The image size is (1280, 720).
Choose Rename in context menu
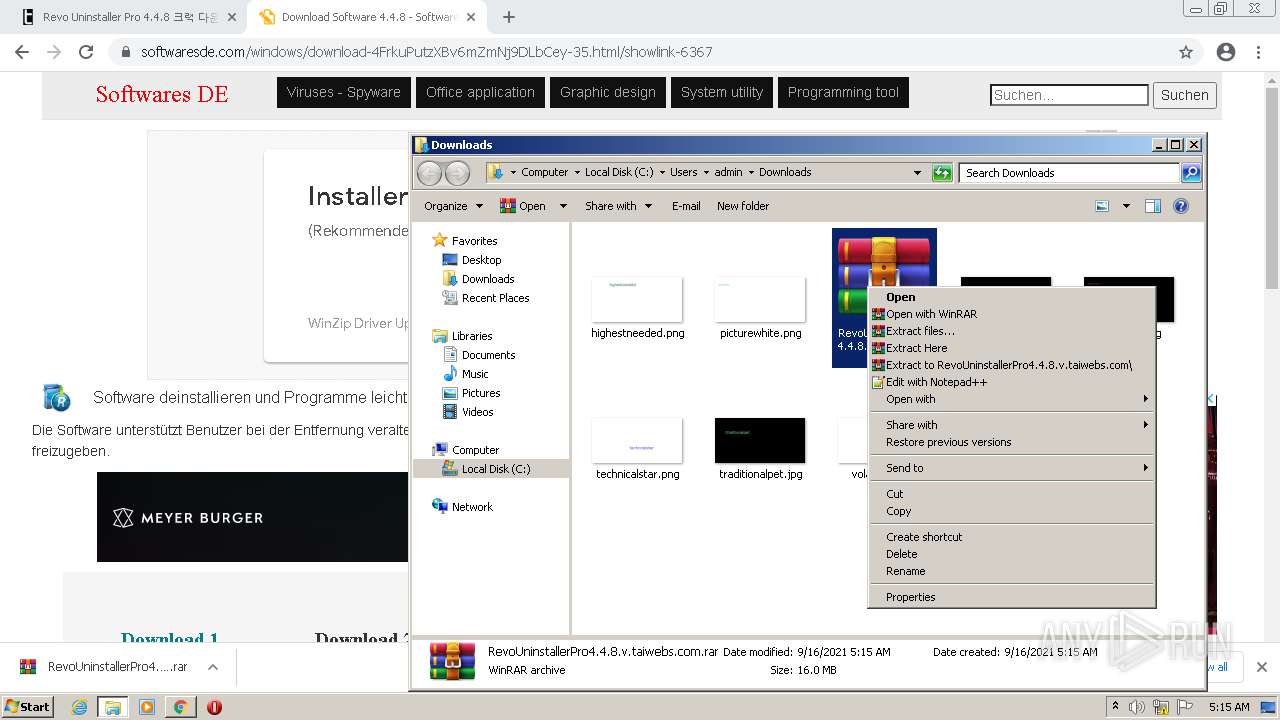pyautogui.click(x=1011, y=571)
